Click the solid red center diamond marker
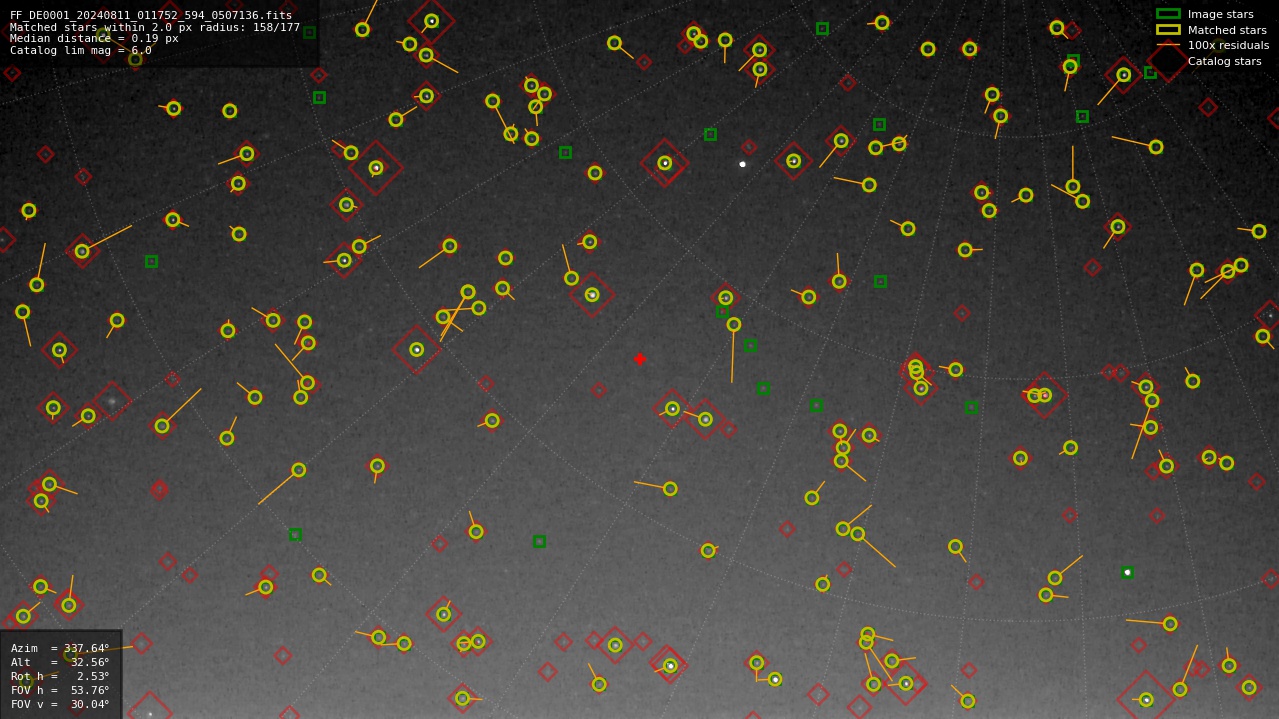The height and width of the screenshot is (719, 1279). (x=640, y=359)
